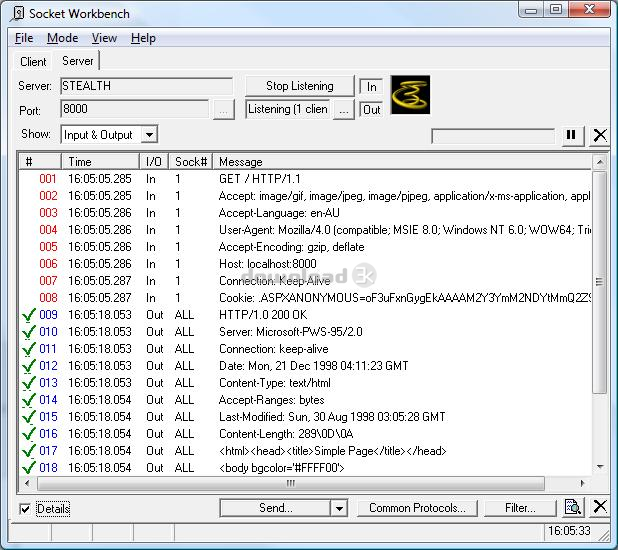Screen dimensions: 618x550
Task: Click the # column header
Action: (x=40, y=162)
